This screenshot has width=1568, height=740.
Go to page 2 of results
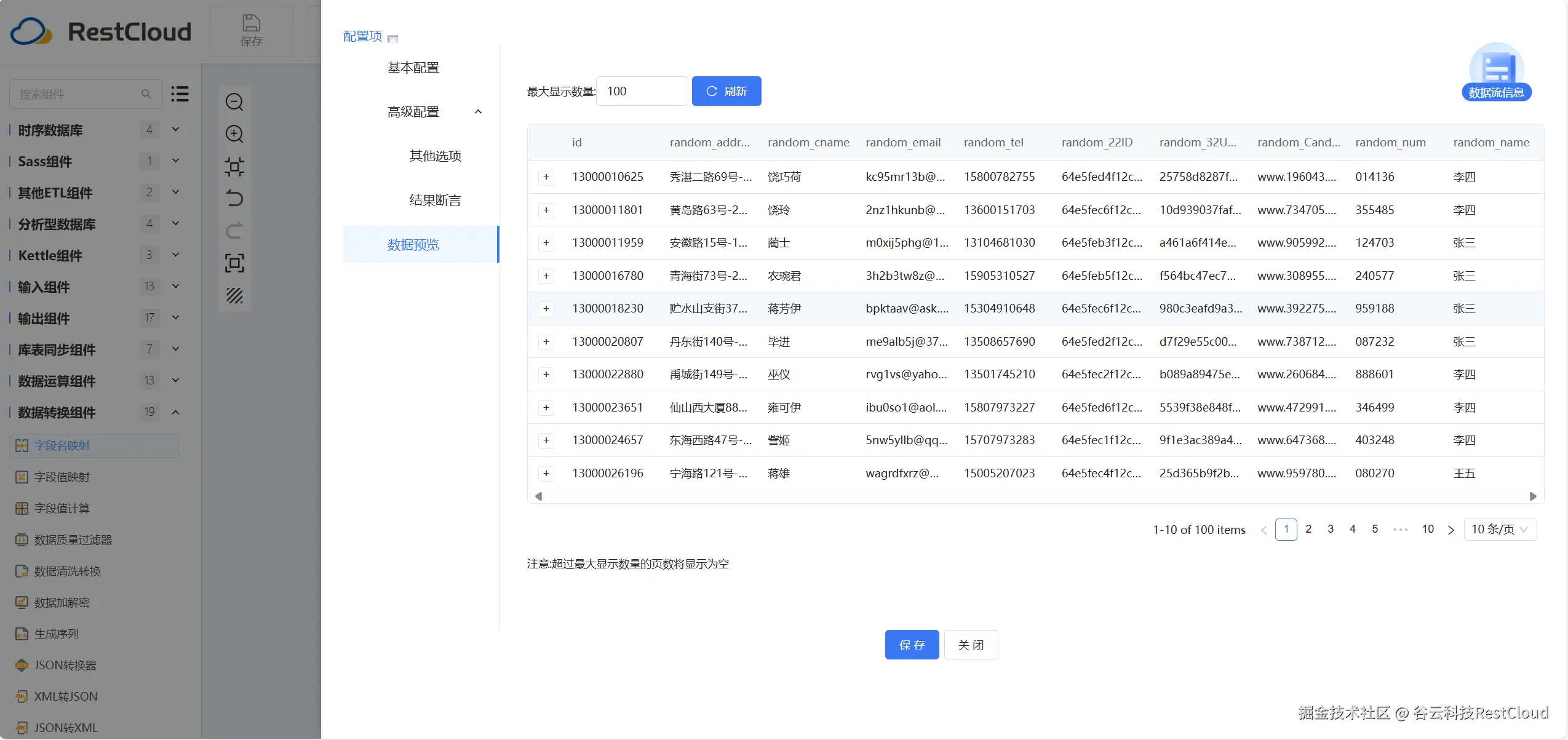click(1308, 530)
